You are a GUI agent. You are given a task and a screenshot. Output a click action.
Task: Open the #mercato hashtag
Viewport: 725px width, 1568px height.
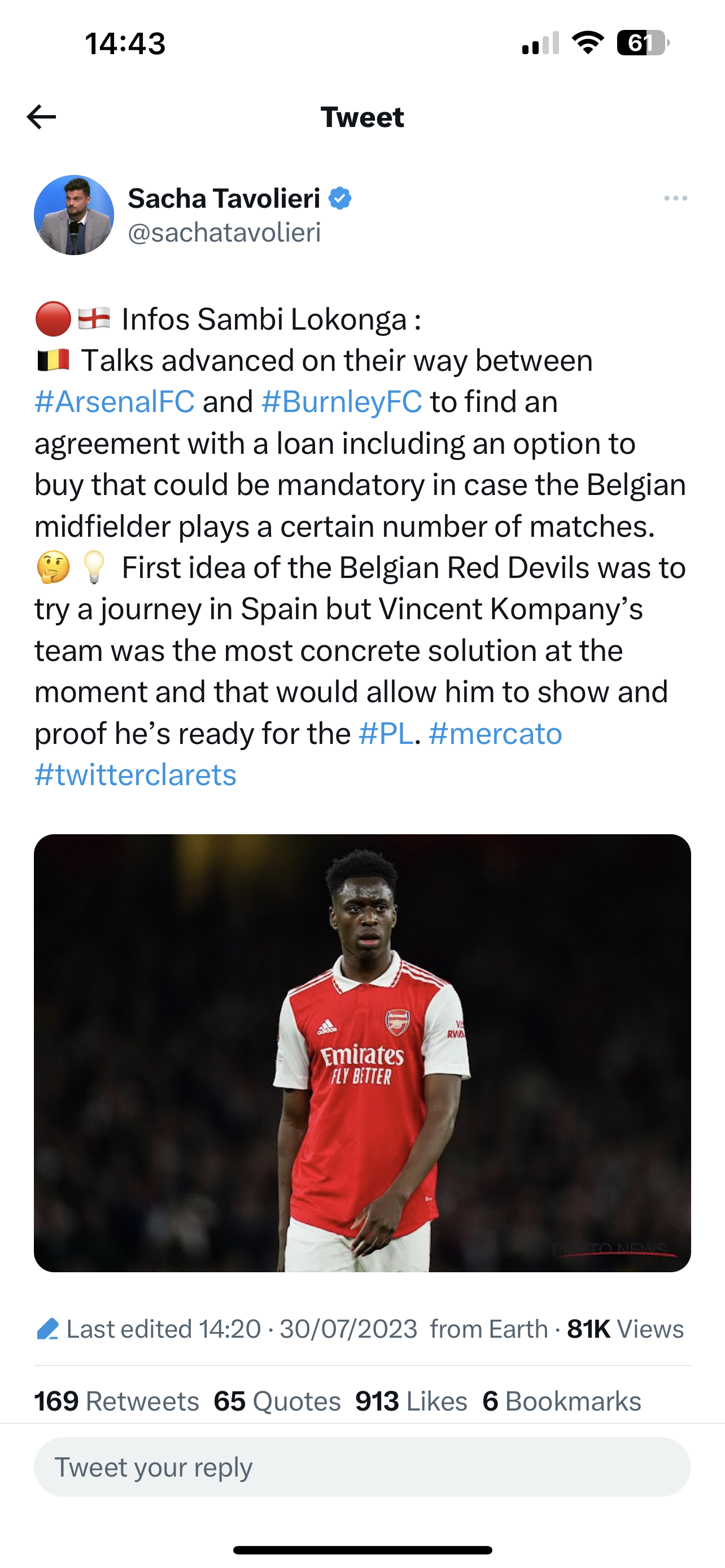495,733
